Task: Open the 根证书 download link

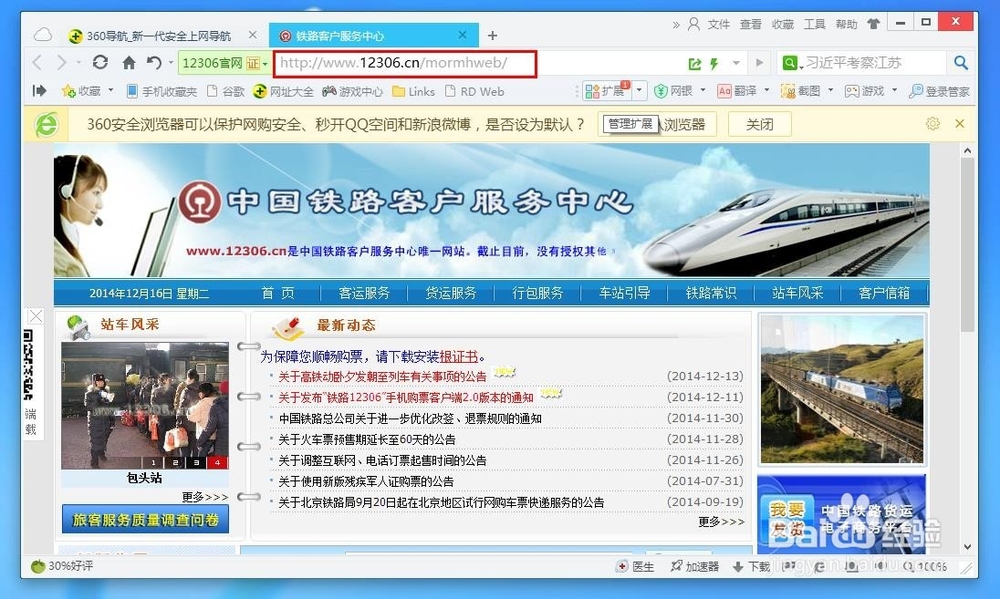Action: tap(459, 357)
